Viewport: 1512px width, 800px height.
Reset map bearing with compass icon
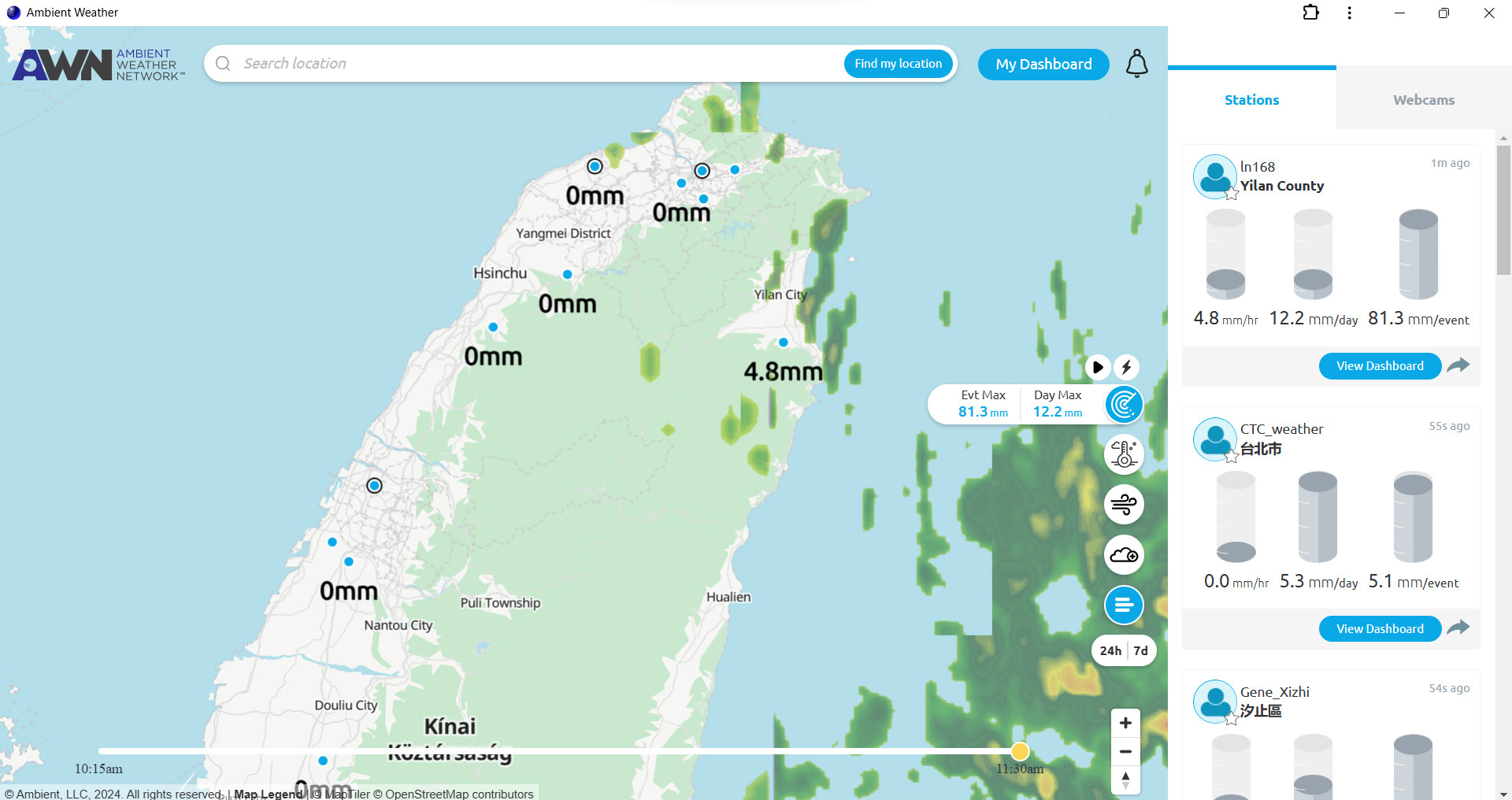tap(1125, 780)
